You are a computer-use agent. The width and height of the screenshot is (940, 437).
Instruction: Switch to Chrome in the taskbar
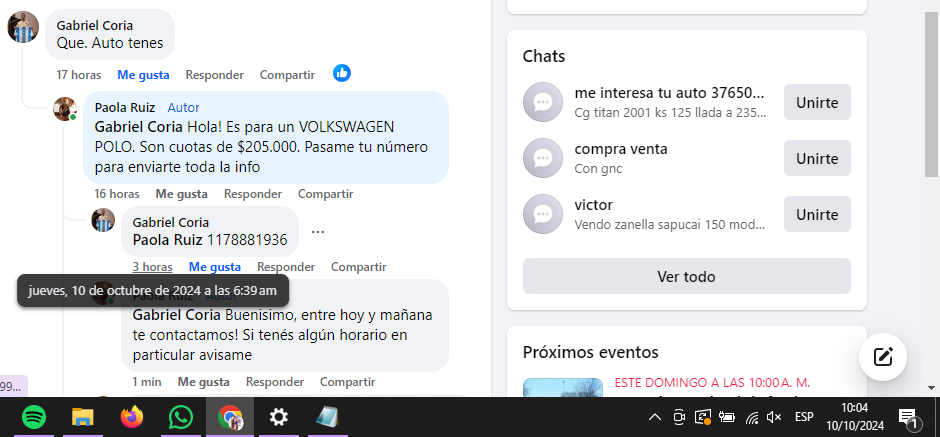[230, 417]
